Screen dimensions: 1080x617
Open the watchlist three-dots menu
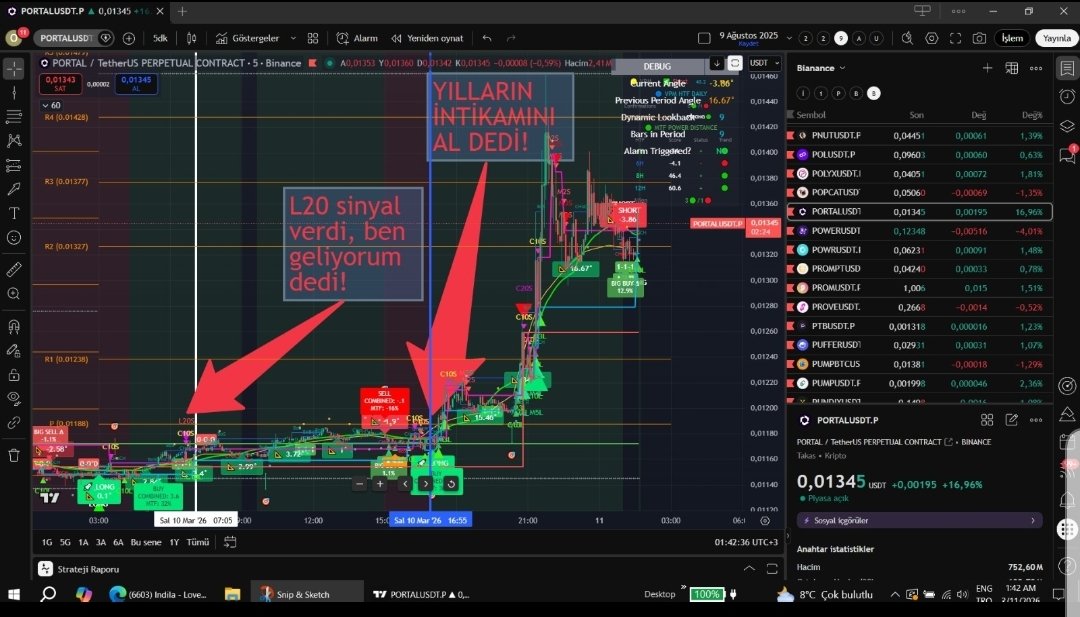click(x=1036, y=68)
